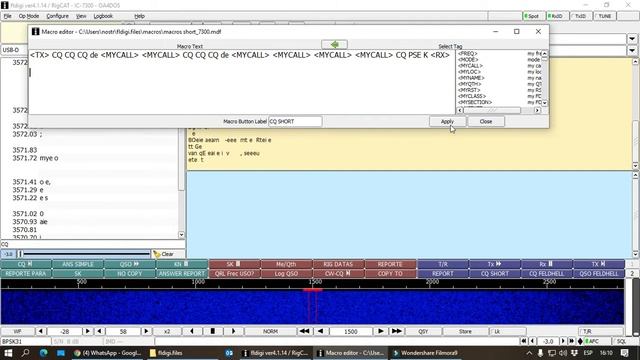Click the diamond icon beside AFC
The height and width of the screenshot is (360, 640).
(x=580, y=341)
